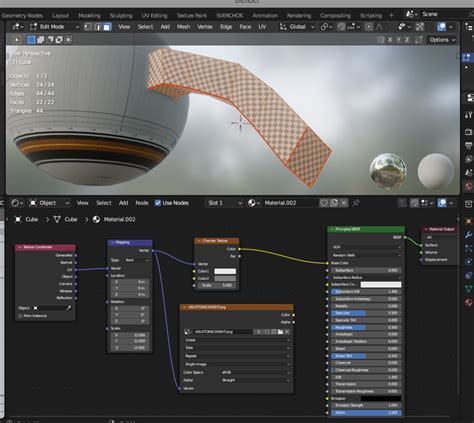The image size is (474, 423).
Task: Add a new workspace with the plus button
Action: pyautogui.click(x=391, y=15)
